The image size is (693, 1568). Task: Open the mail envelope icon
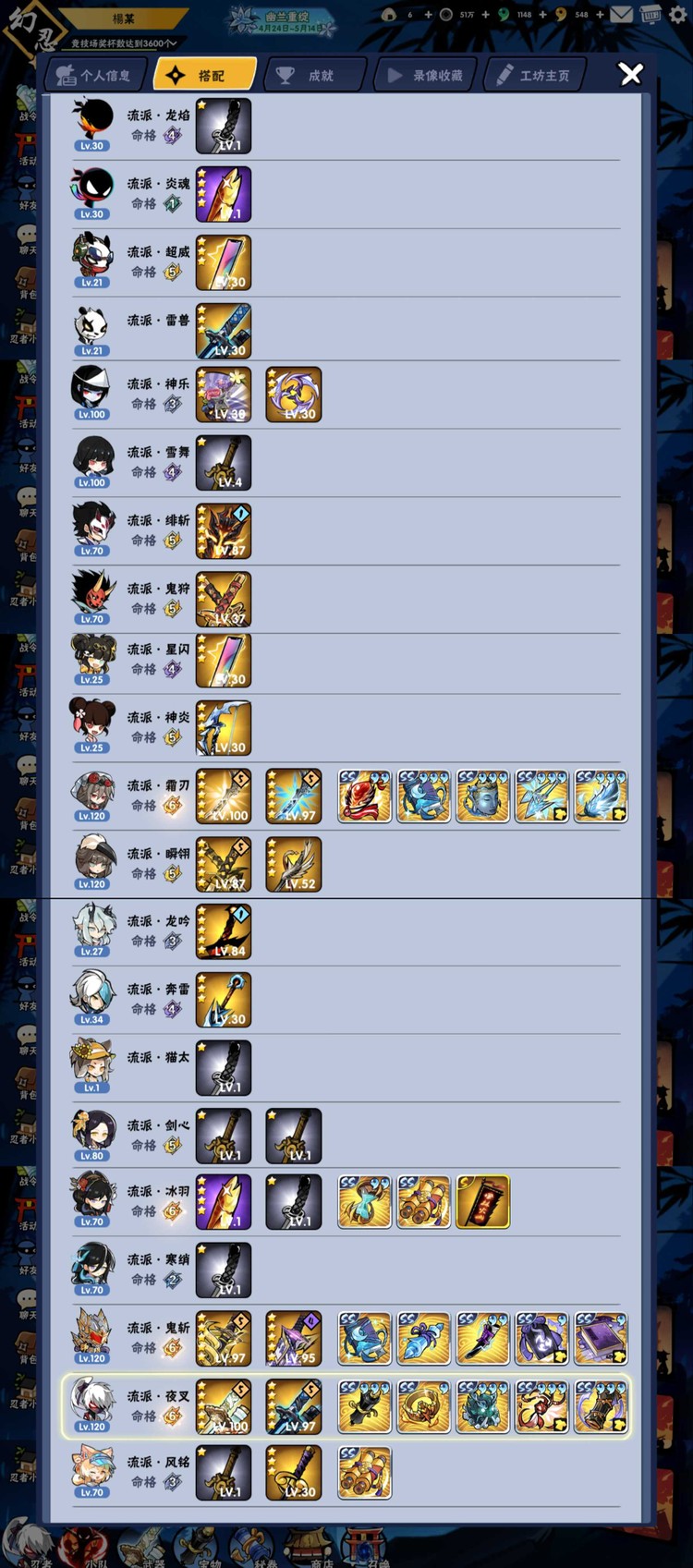(622, 15)
